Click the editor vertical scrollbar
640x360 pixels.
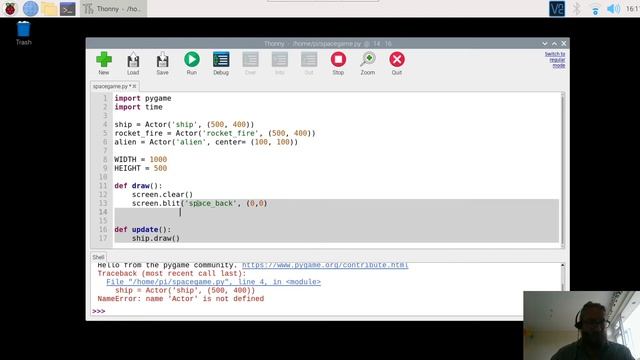(563, 170)
